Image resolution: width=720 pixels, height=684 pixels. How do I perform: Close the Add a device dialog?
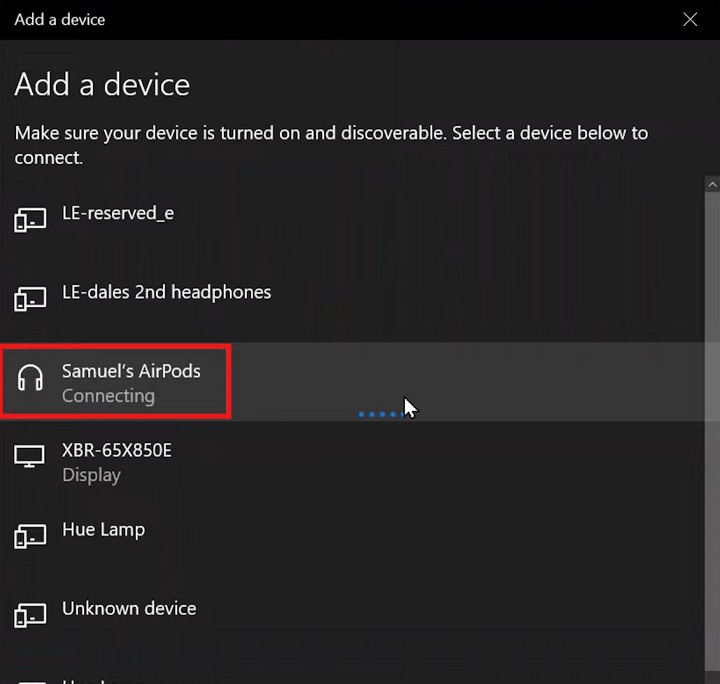(689, 19)
